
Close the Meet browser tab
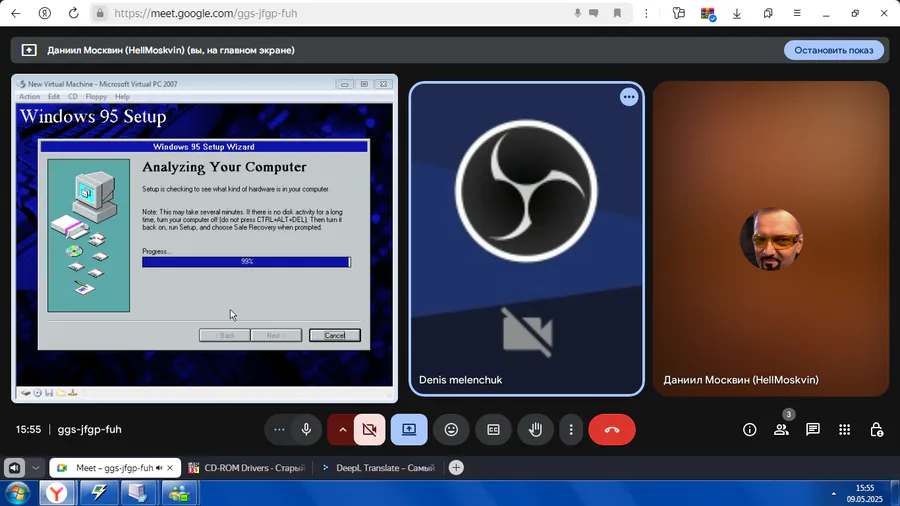[170, 468]
